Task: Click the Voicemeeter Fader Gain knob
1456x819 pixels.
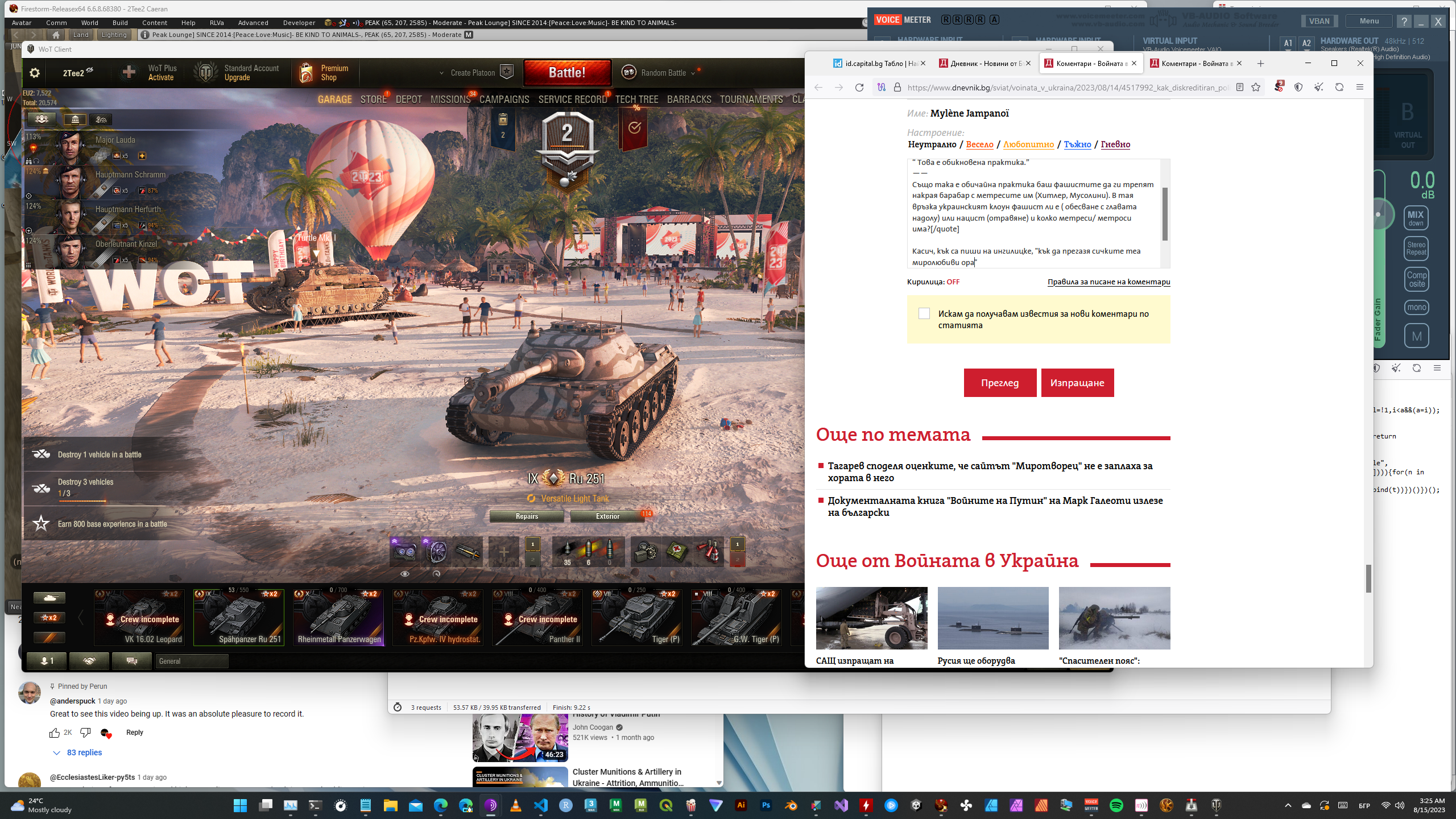Action: click(x=1378, y=214)
